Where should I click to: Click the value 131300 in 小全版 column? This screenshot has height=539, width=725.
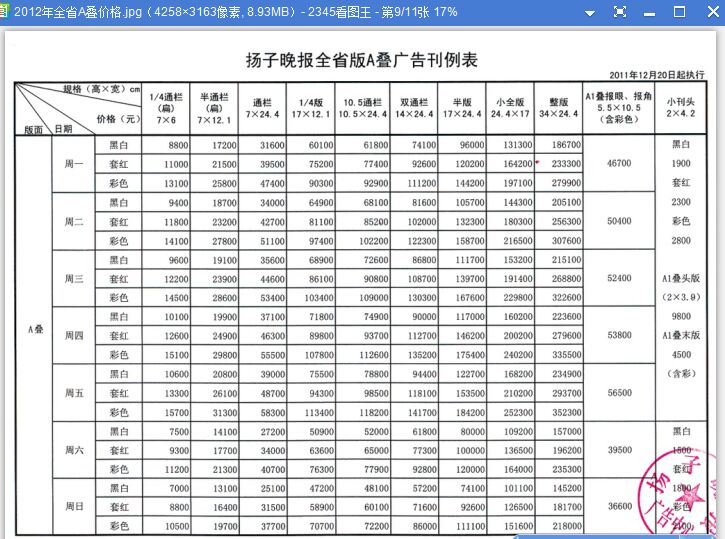(518, 145)
